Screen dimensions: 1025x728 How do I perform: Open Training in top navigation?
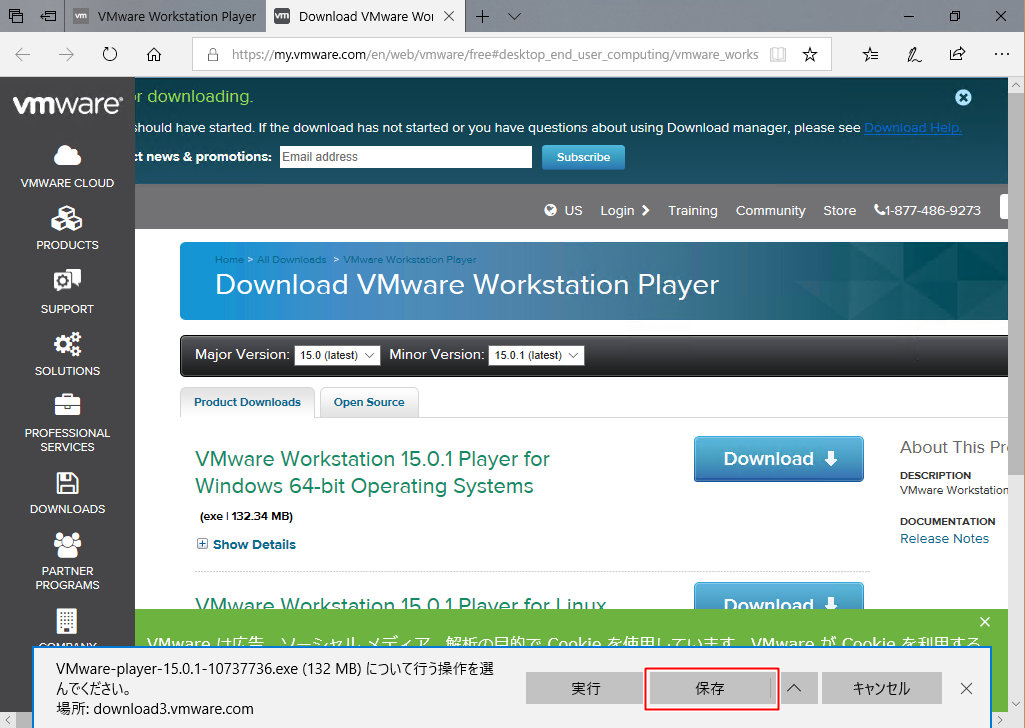coord(692,210)
